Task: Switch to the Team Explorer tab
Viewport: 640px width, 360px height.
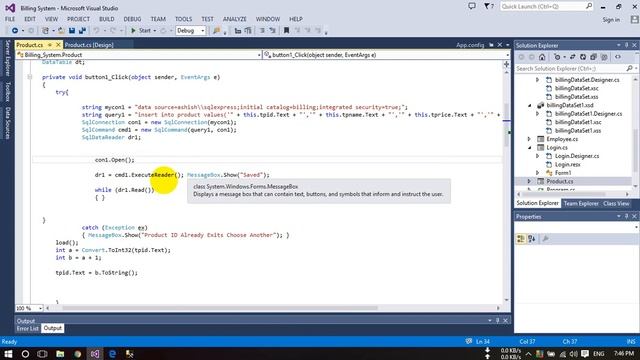Action: pos(581,203)
